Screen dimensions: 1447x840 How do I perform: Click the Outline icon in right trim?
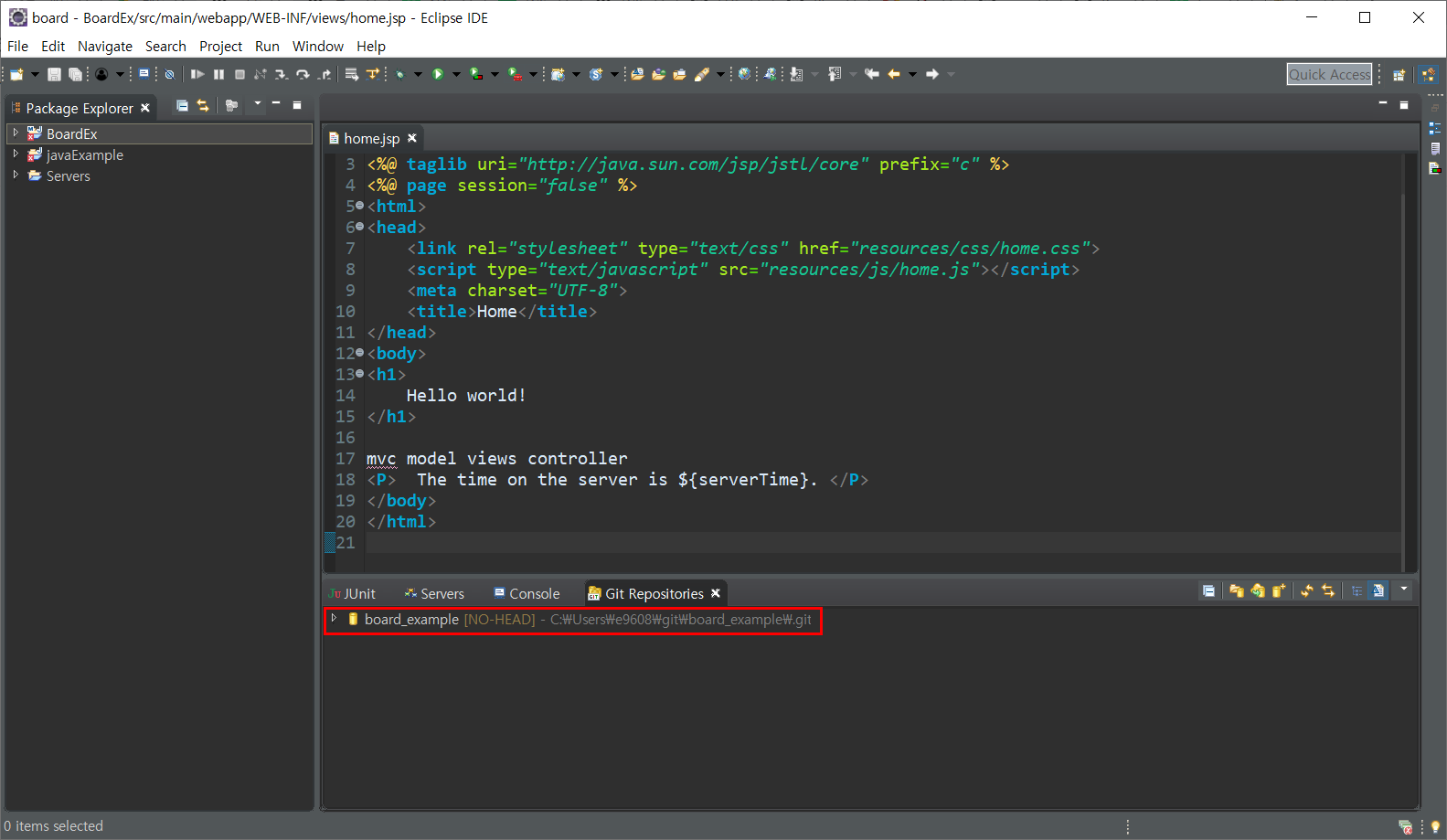1435,128
